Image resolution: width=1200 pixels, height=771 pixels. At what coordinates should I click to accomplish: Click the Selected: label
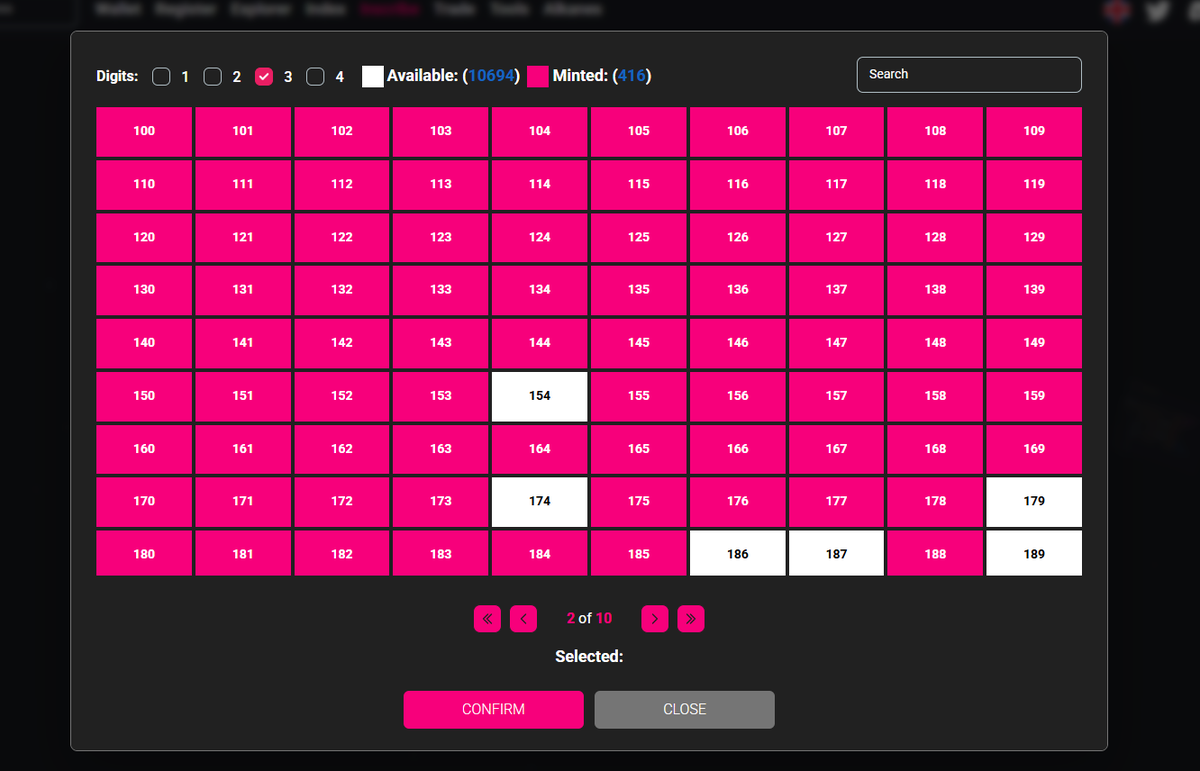589,657
